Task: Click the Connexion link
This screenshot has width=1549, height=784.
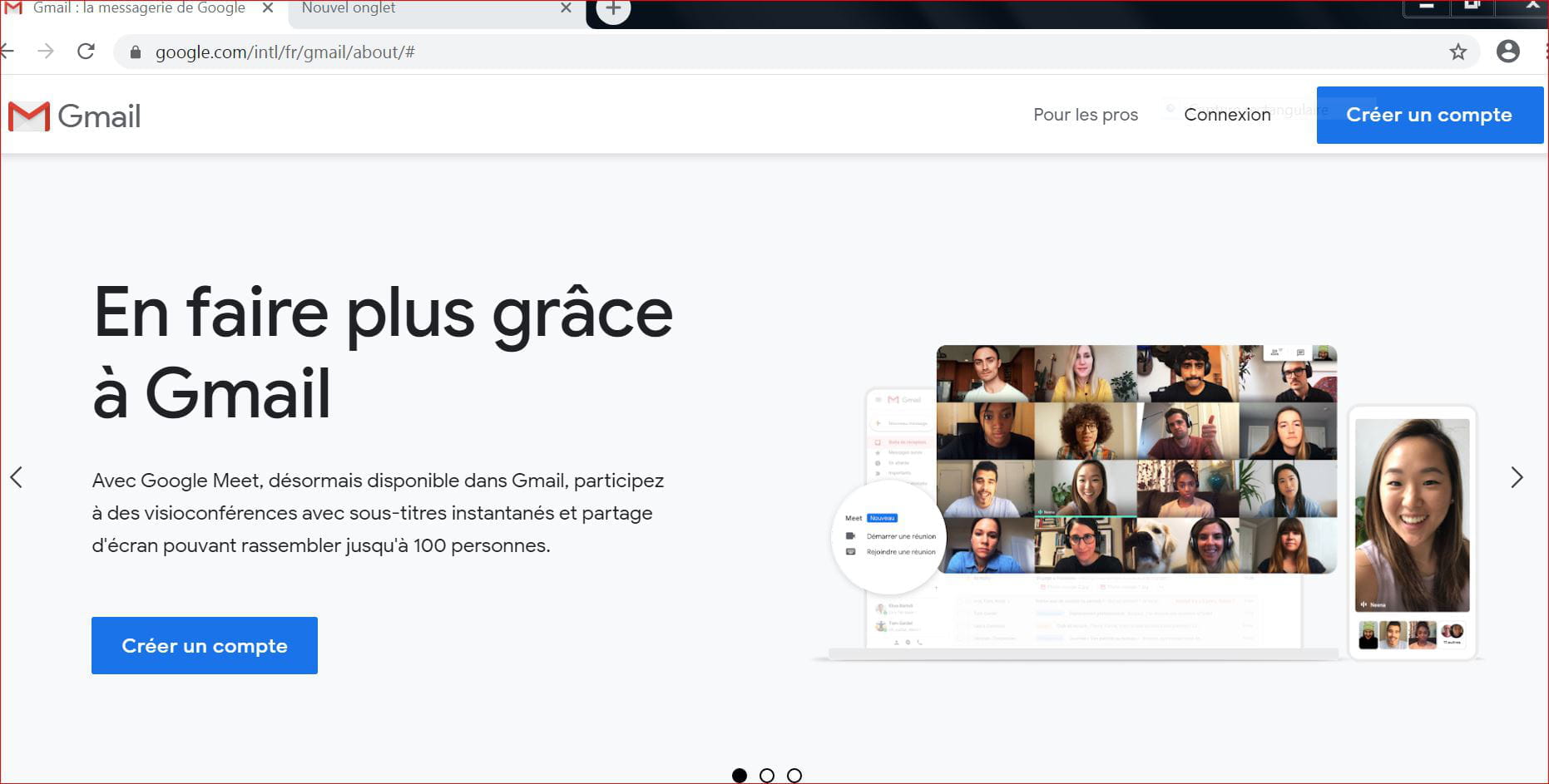Action: (1227, 115)
